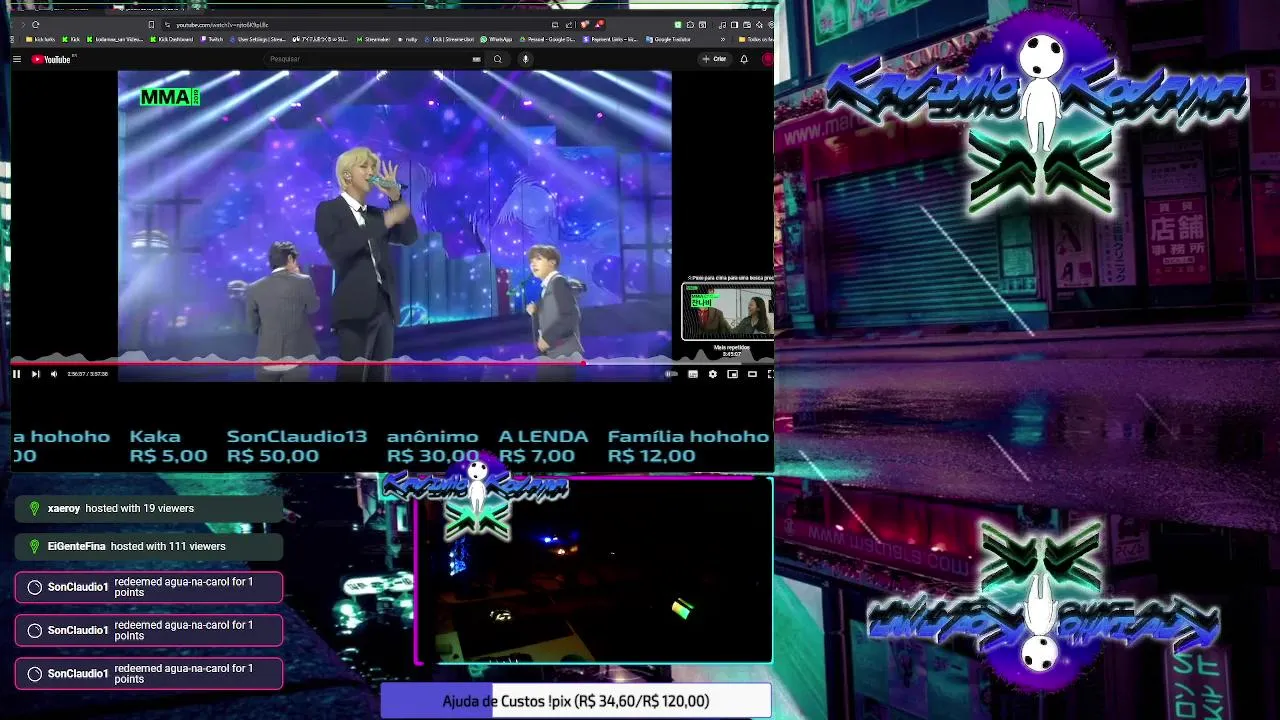Open the Streamelements bookmark after rutty
Screen dimensions: 1280x720
pyautogui.click(x=451, y=39)
